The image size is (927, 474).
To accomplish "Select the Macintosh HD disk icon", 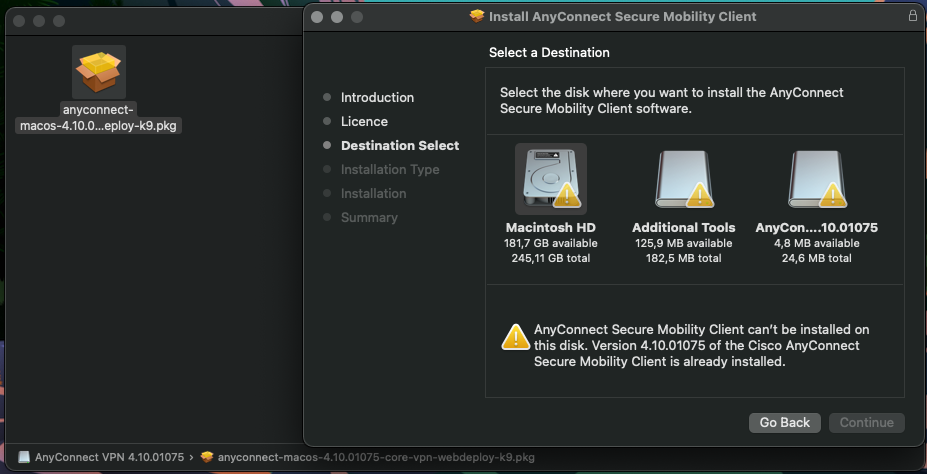I will (x=550, y=178).
